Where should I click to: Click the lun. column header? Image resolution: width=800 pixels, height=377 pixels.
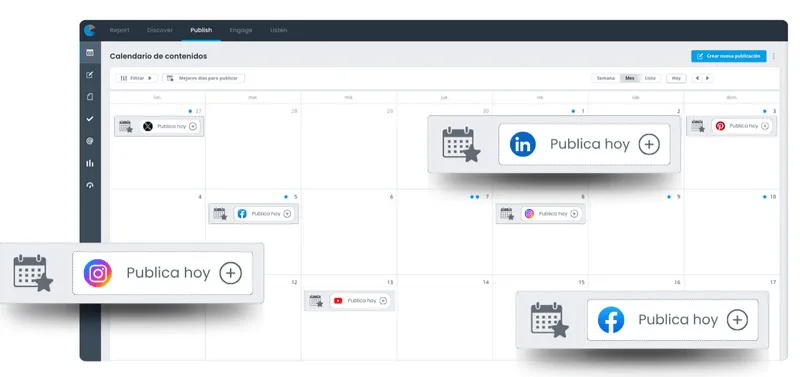click(x=158, y=97)
